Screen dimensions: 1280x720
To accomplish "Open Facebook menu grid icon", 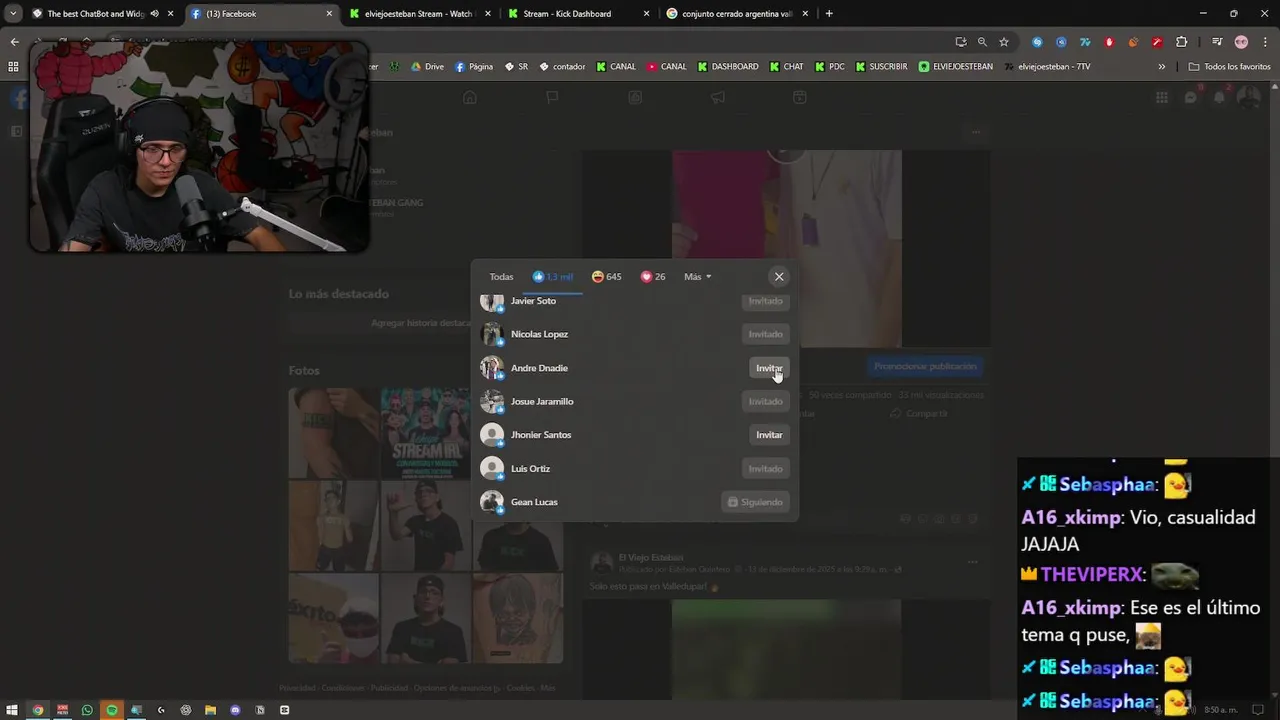I will click(x=1161, y=97).
